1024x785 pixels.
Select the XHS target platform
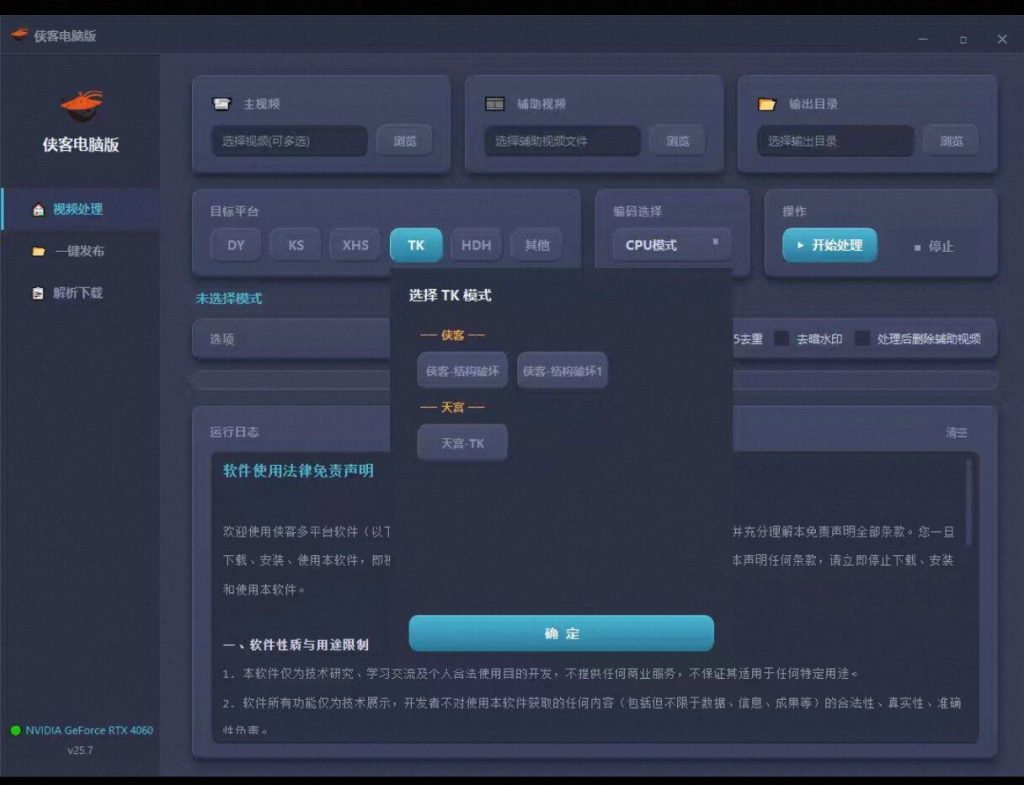(x=355, y=246)
